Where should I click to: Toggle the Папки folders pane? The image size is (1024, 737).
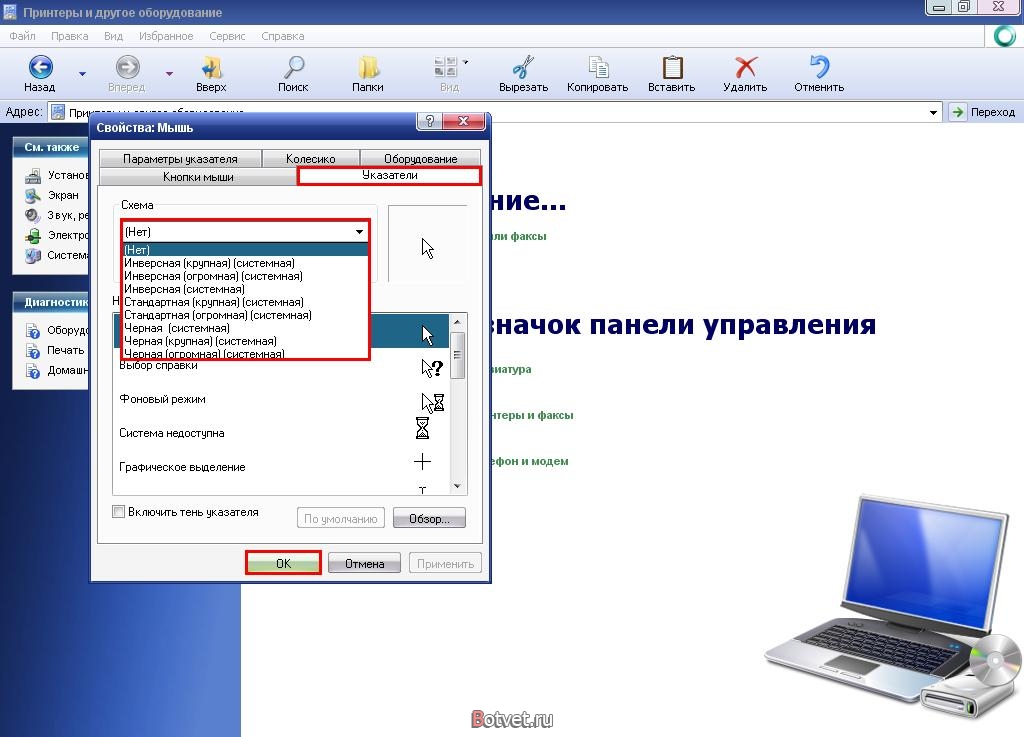(368, 74)
